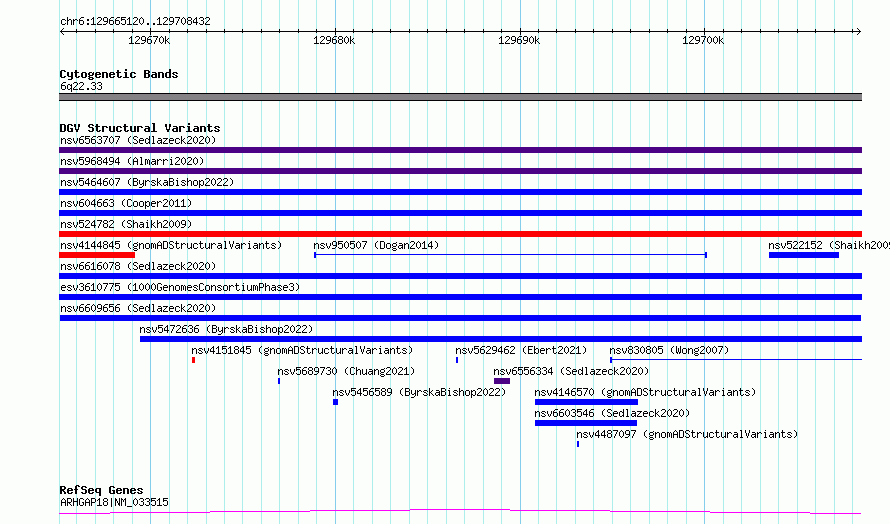Image resolution: width=890 pixels, height=524 pixels.
Task: Select the blue nsv6603546 variant bar
Action: tap(586, 423)
